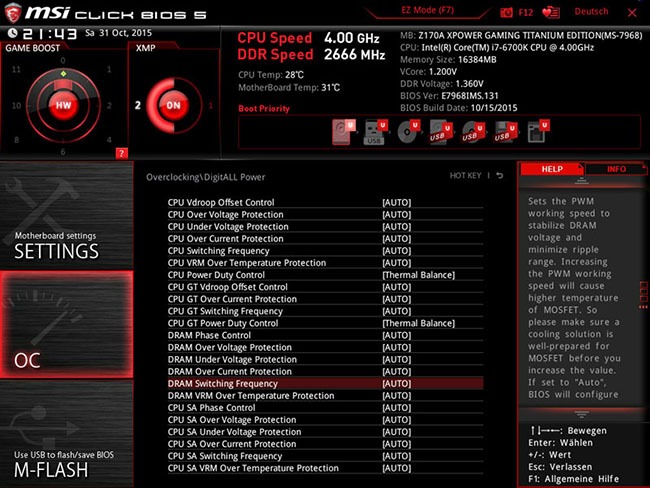Open the OC overclocking section

[x=66, y=325]
